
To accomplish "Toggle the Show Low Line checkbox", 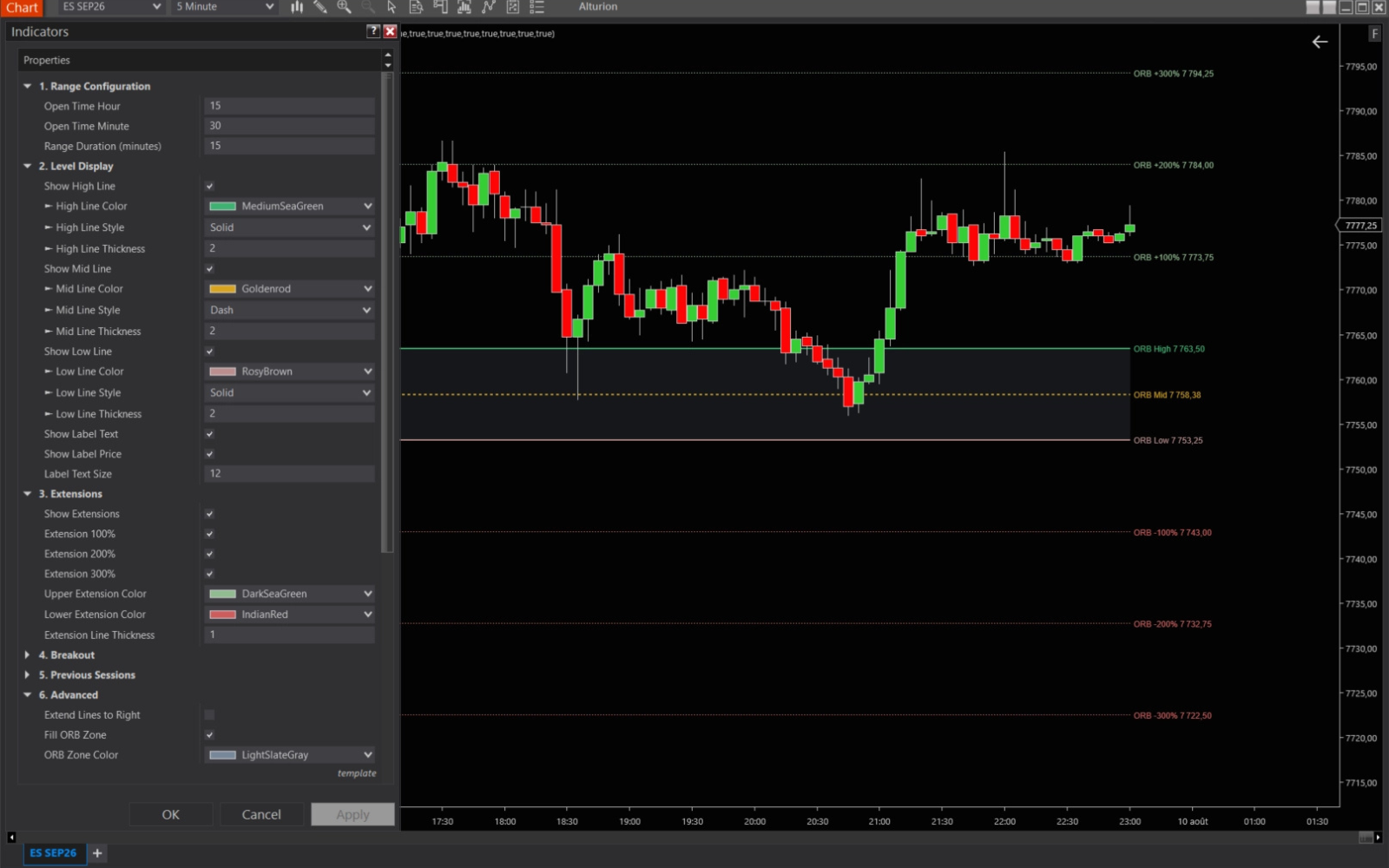I will 209,352.
